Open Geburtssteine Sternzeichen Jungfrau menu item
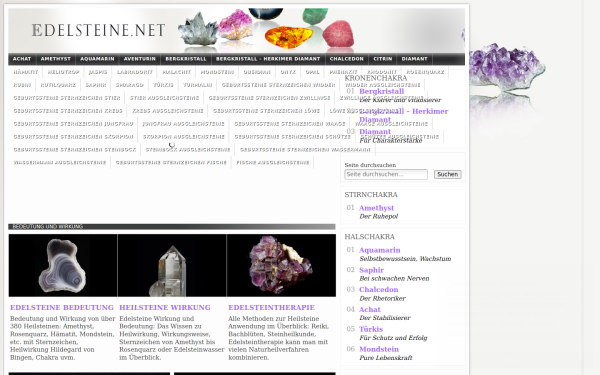 click(x=73, y=124)
